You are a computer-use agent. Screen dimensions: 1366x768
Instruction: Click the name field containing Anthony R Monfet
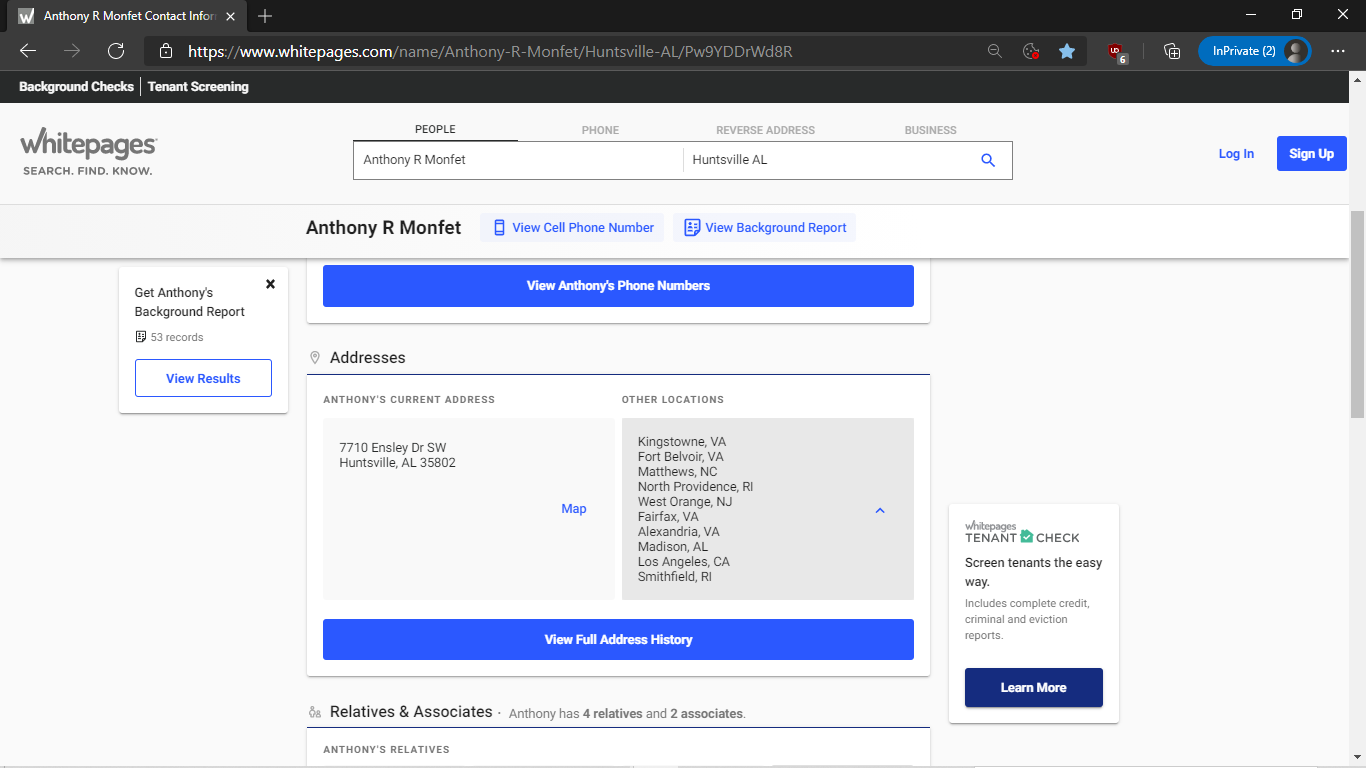pos(518,160)
